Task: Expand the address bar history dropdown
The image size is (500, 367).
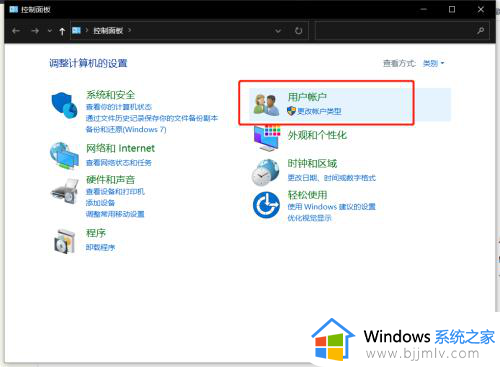Action: pos(278,31)
